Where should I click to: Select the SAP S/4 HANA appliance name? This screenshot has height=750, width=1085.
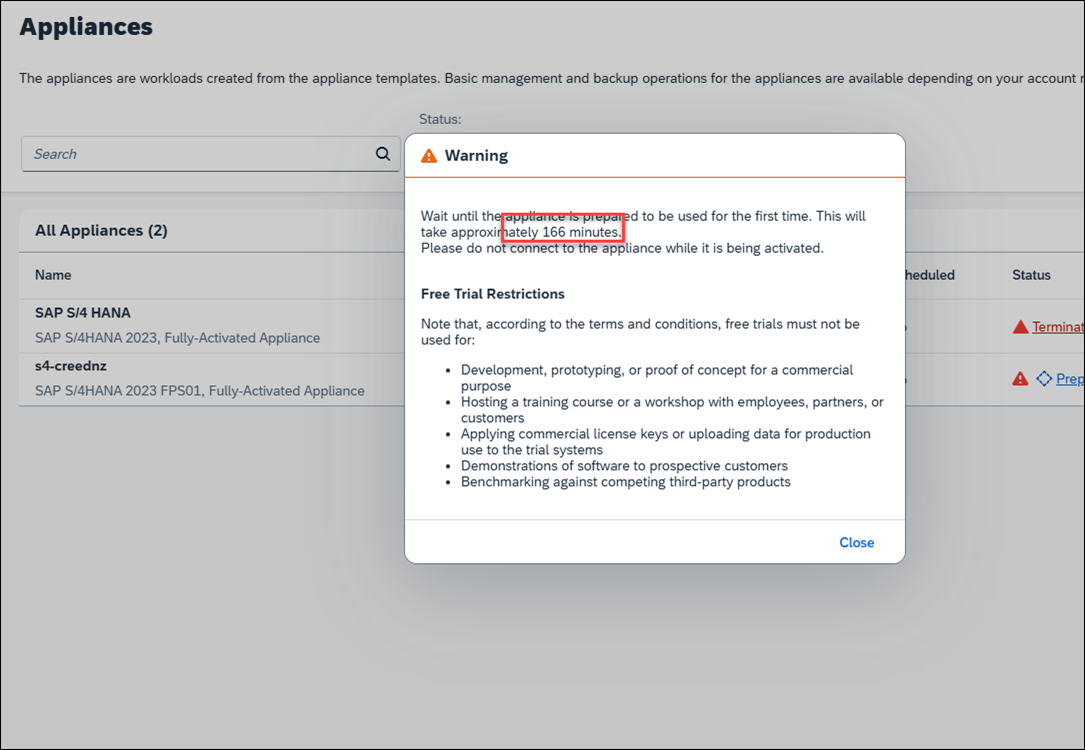[x=83, y=313]
